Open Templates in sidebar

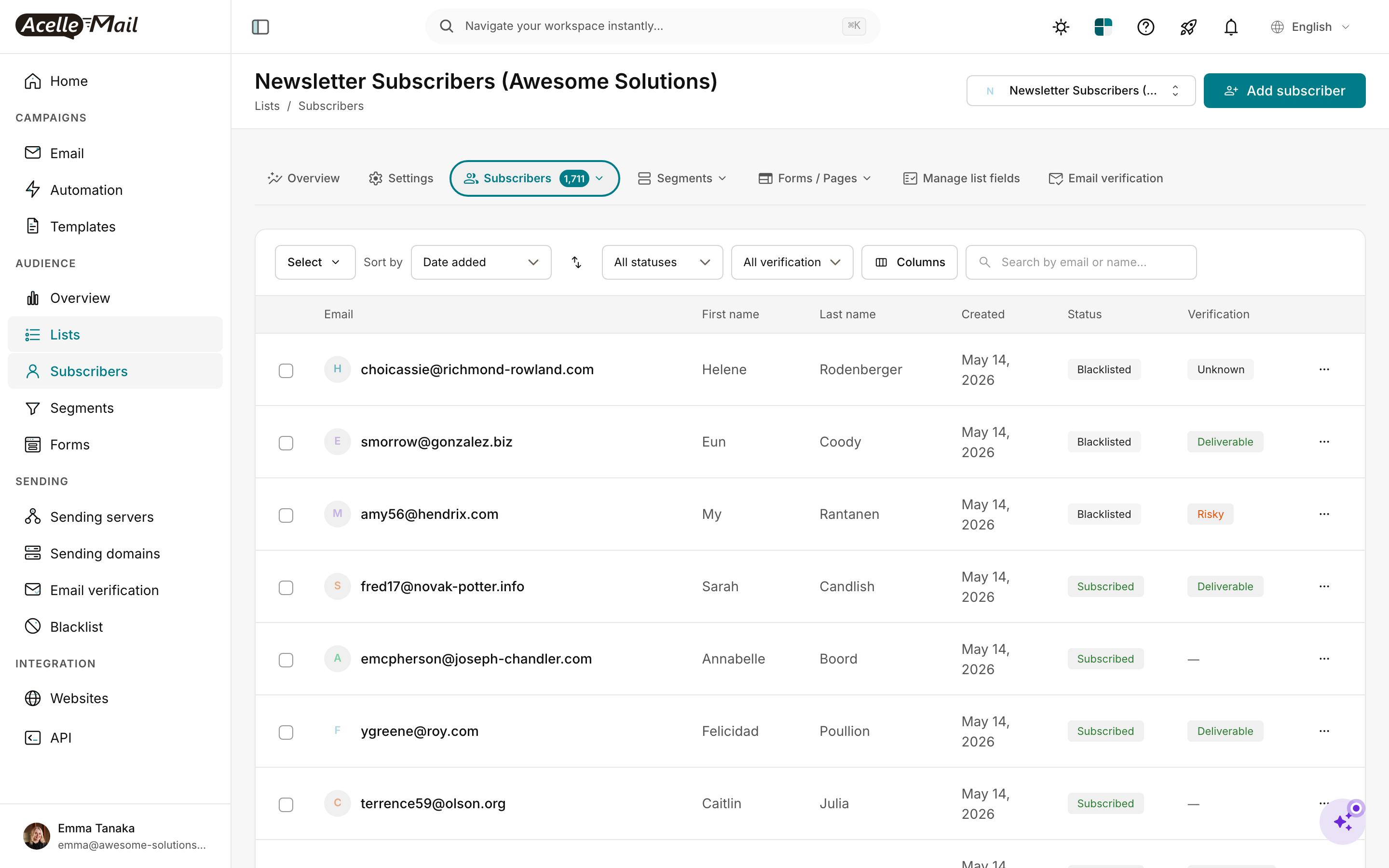115,227
